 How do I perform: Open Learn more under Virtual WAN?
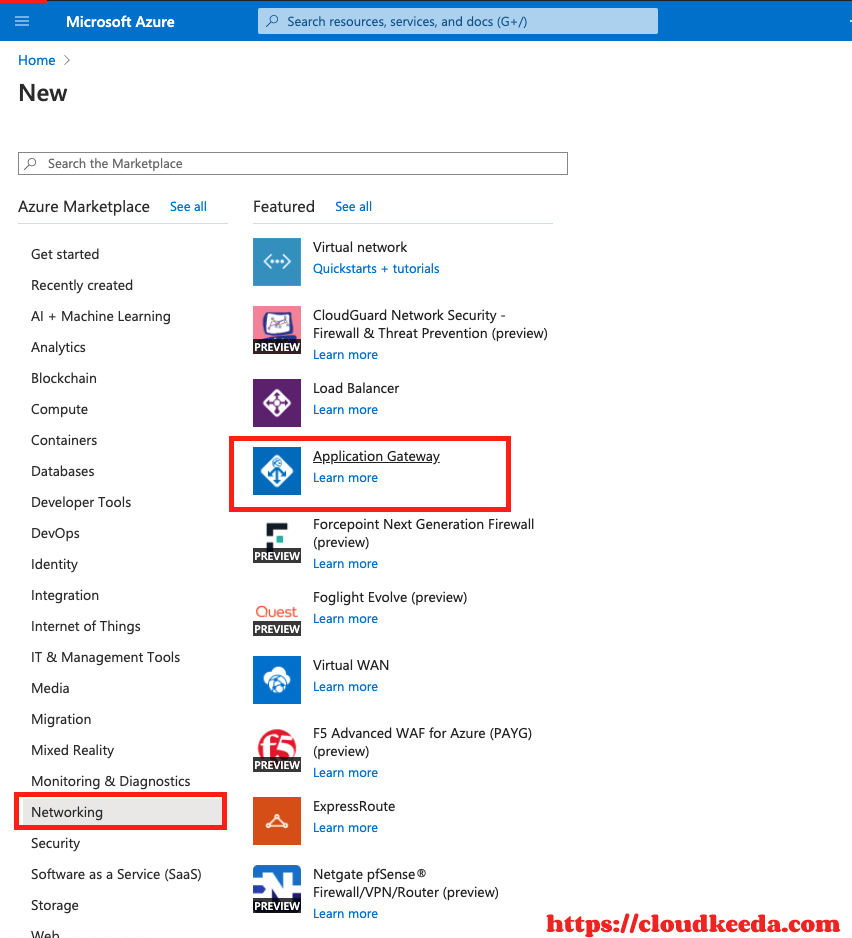(x=345, y=687)
